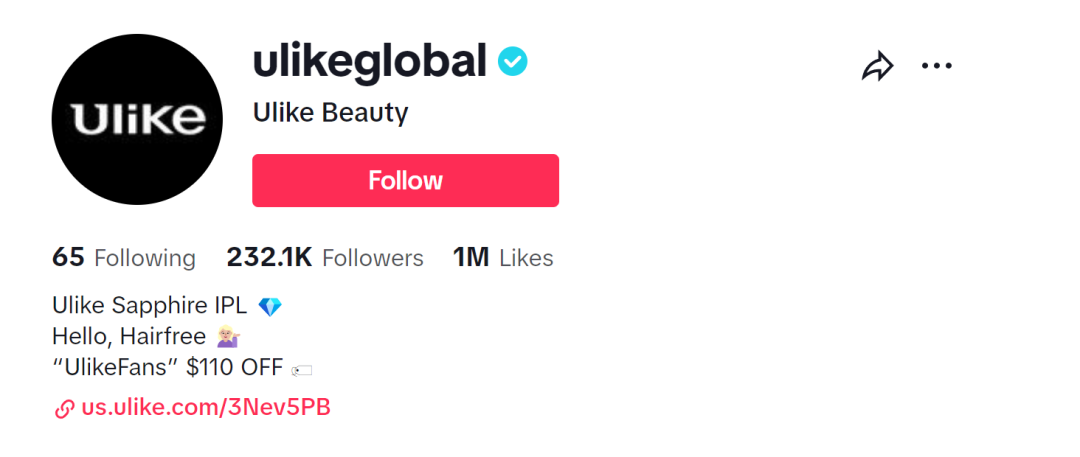The image size is (1080, 457).
Task: Click the share arrow icon
Action: pyautogui.click(x=877, y=67)
